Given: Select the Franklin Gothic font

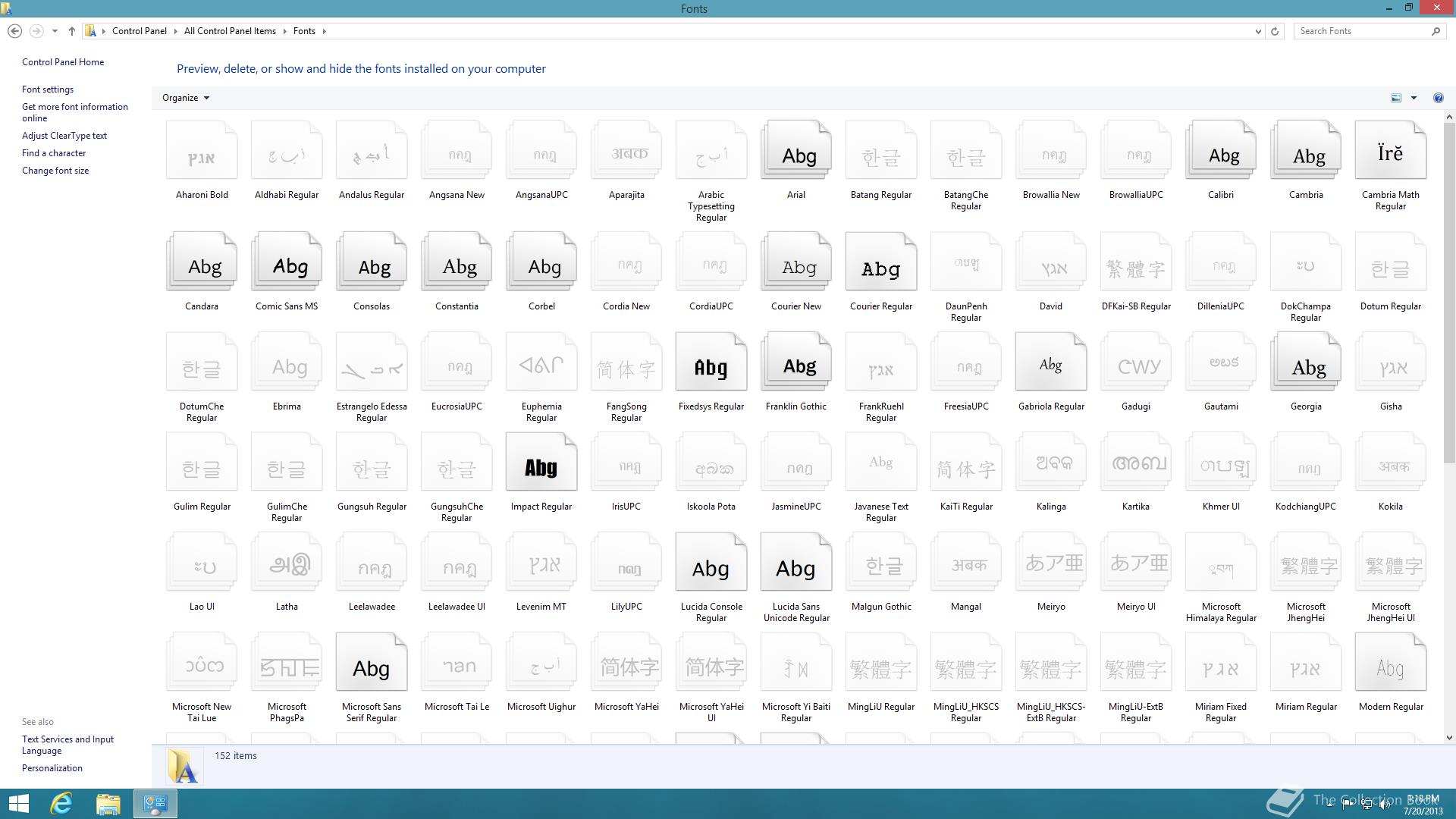Looking at the screenshot, I should [796, 362].
